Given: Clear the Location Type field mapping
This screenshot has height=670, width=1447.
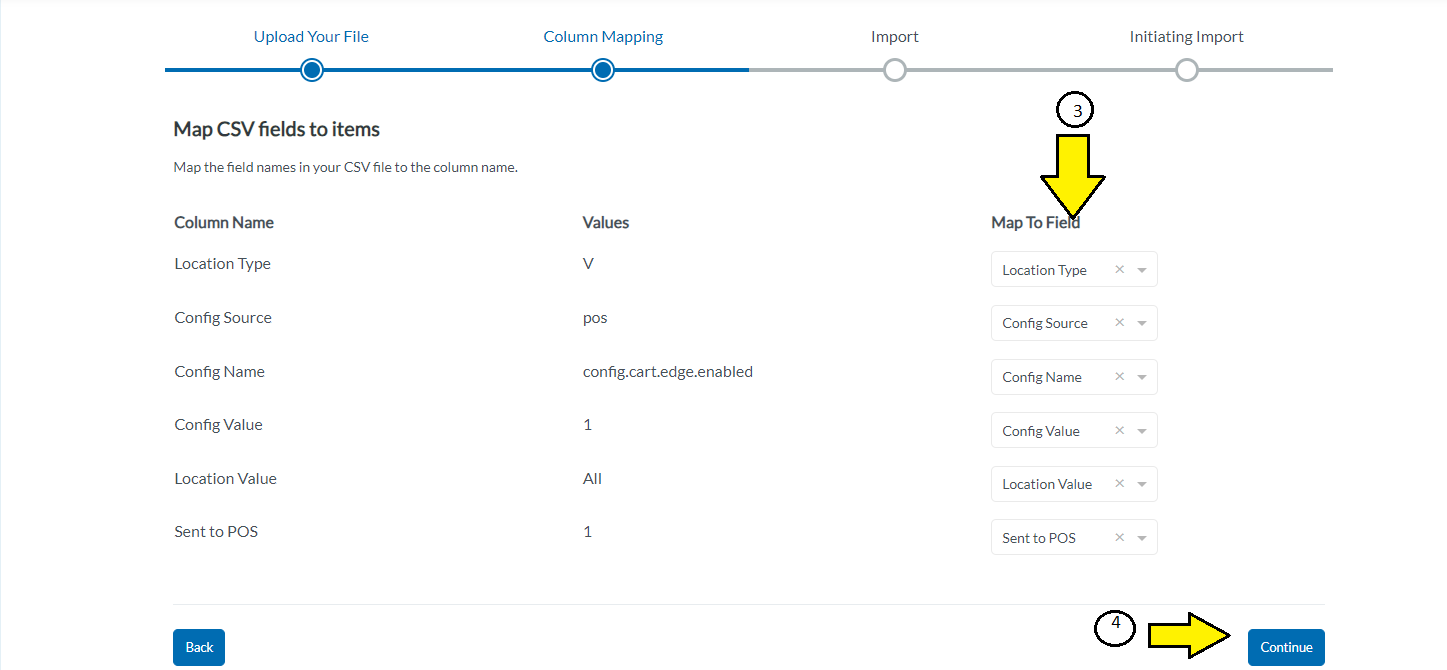Looking at the screenshot, I should pos(1119,269).
